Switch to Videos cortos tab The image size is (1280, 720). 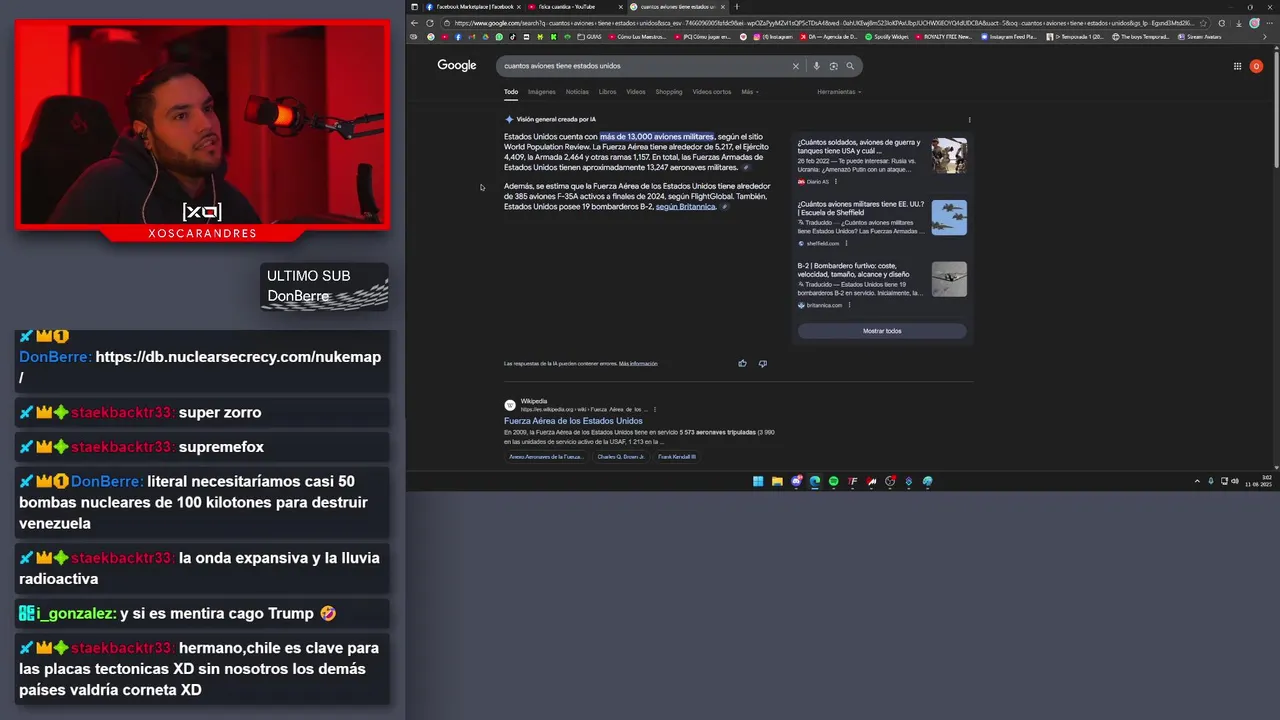[x=712, y=92]
